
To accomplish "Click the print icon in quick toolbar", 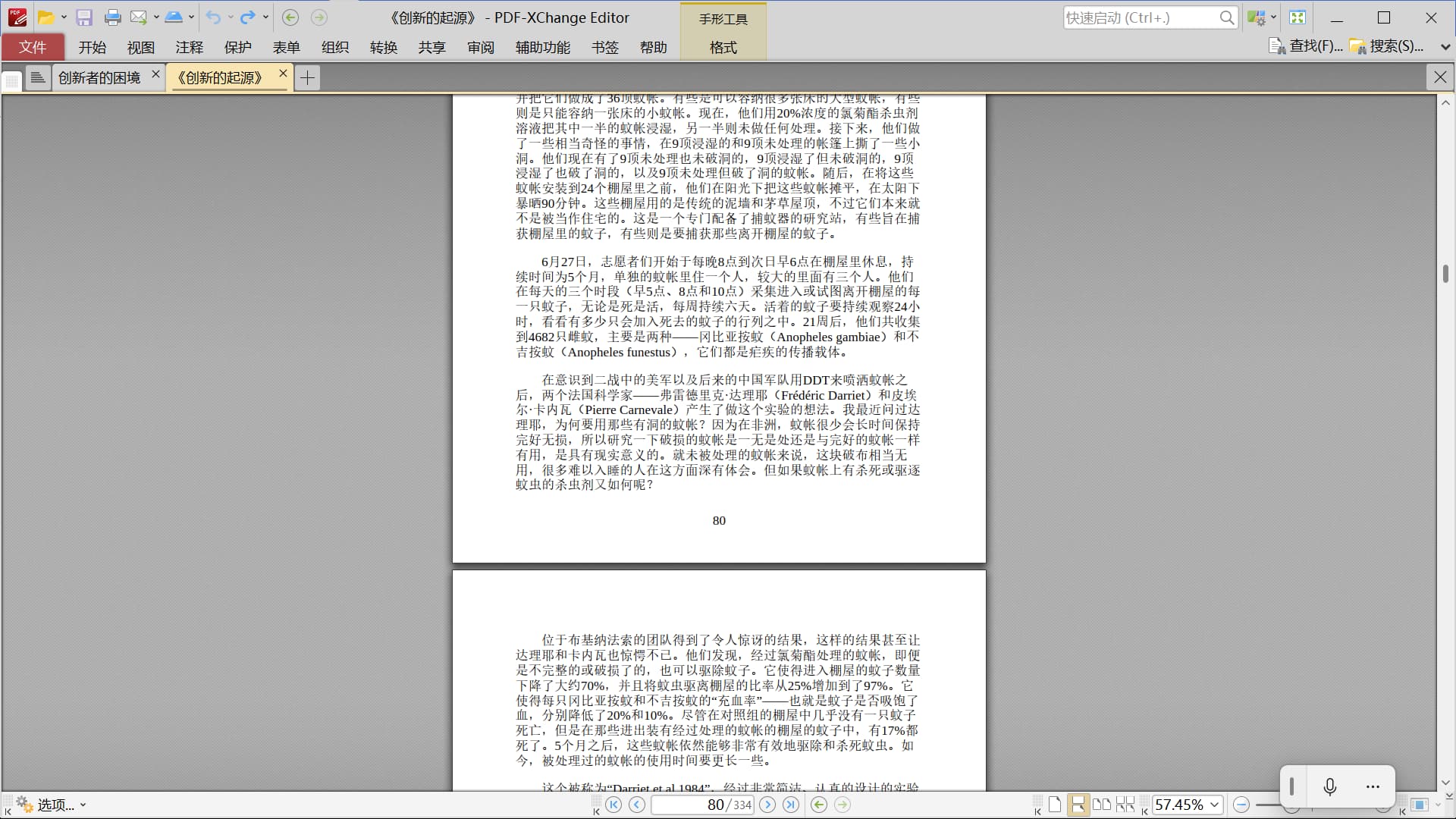I will coord(112,17).
